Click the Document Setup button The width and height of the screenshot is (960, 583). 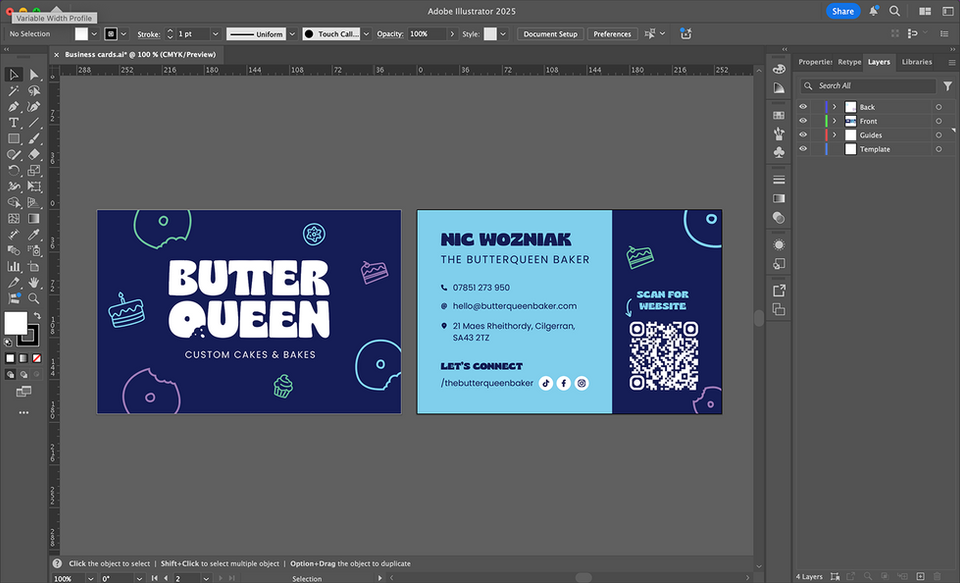point(550,34)
